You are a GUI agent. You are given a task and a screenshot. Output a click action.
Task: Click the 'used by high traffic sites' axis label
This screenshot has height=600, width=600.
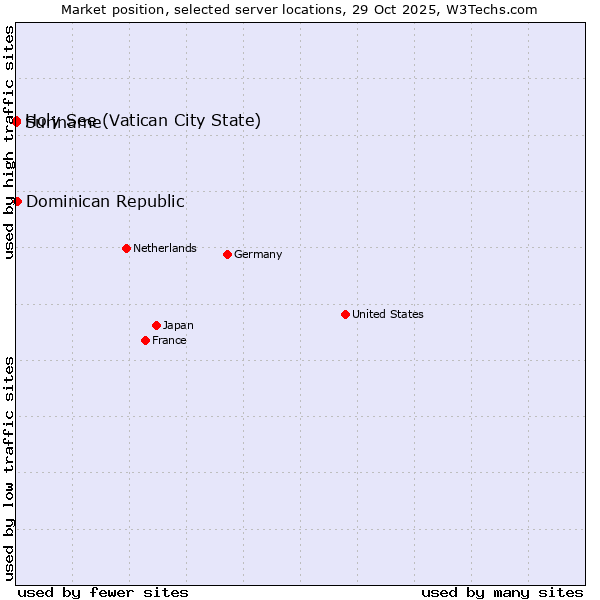(x=9, y=142)
